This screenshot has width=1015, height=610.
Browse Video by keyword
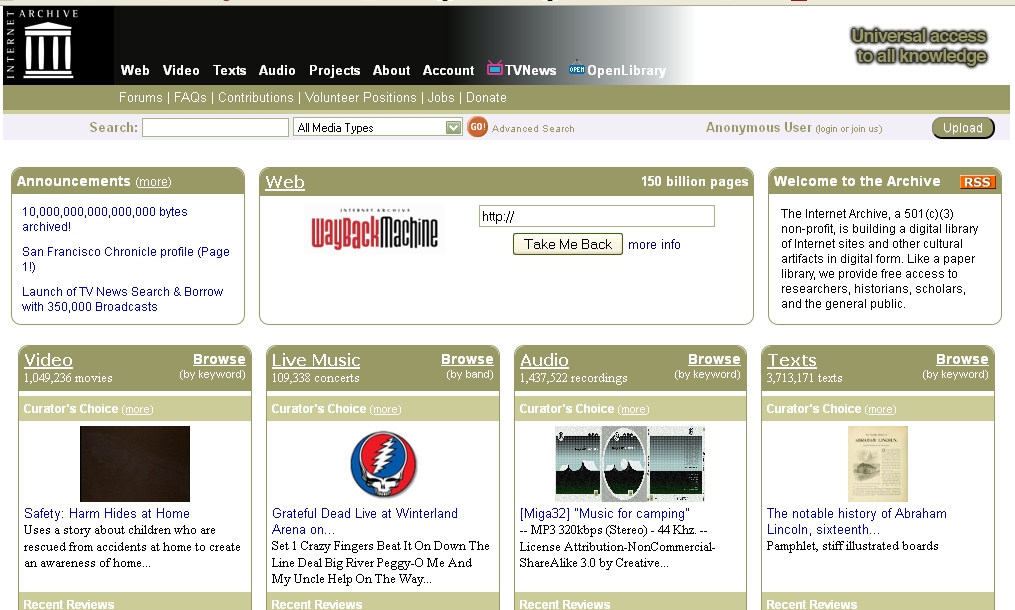click(219, 359)
